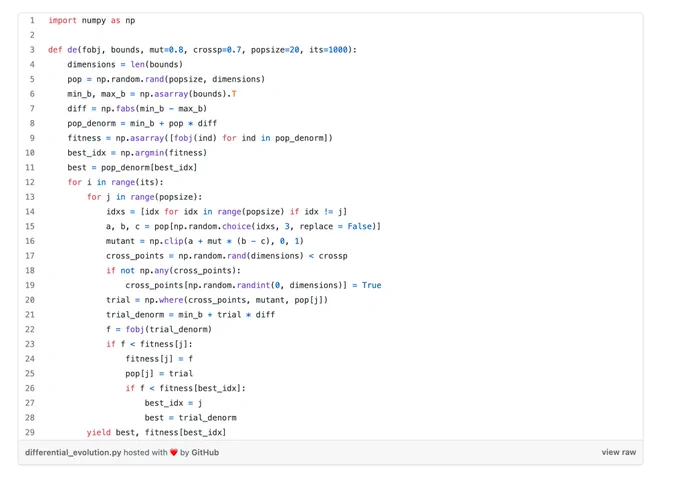Select line number 3
Viewport: 680px width, 477px height.
click(32, 50)
